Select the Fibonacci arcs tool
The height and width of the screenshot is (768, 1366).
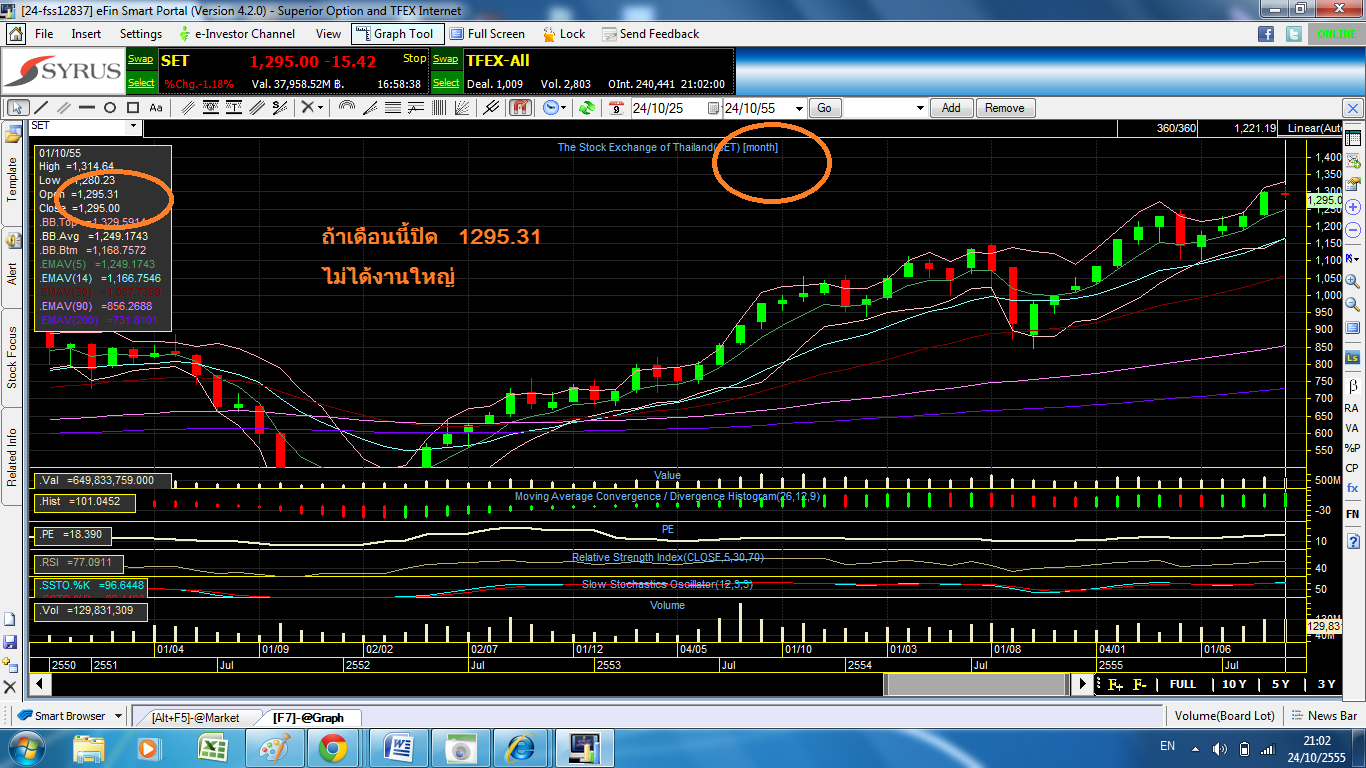click(346, 108)
